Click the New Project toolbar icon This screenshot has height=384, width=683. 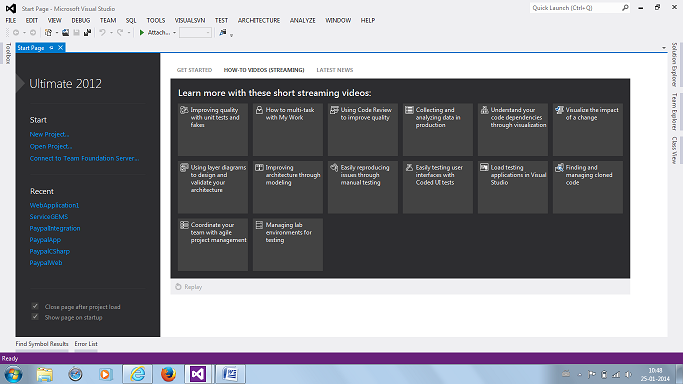click(48, 33)
